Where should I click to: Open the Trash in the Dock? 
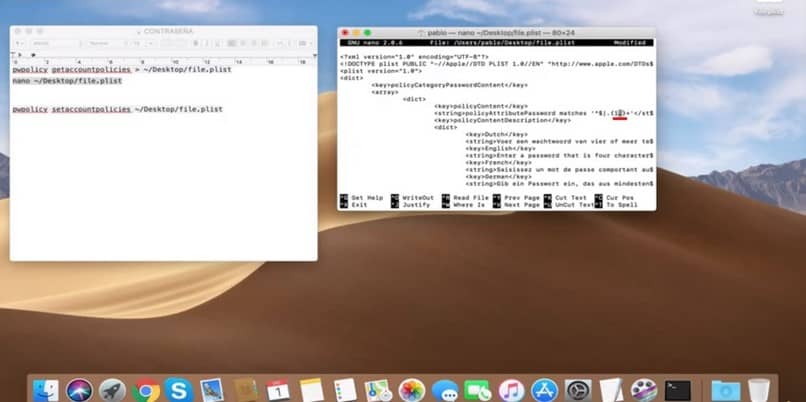click(x=759, y=391)
